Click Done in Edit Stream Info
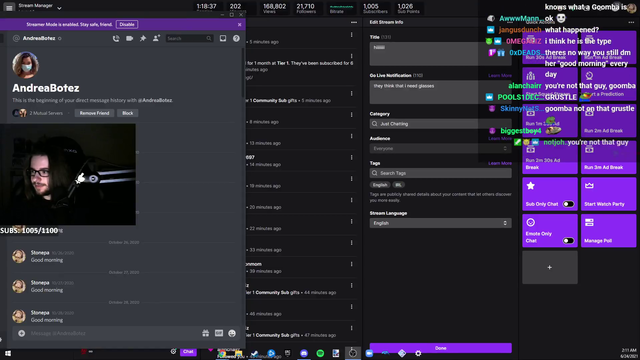This screenshot has height=360, width=640. 440,348
